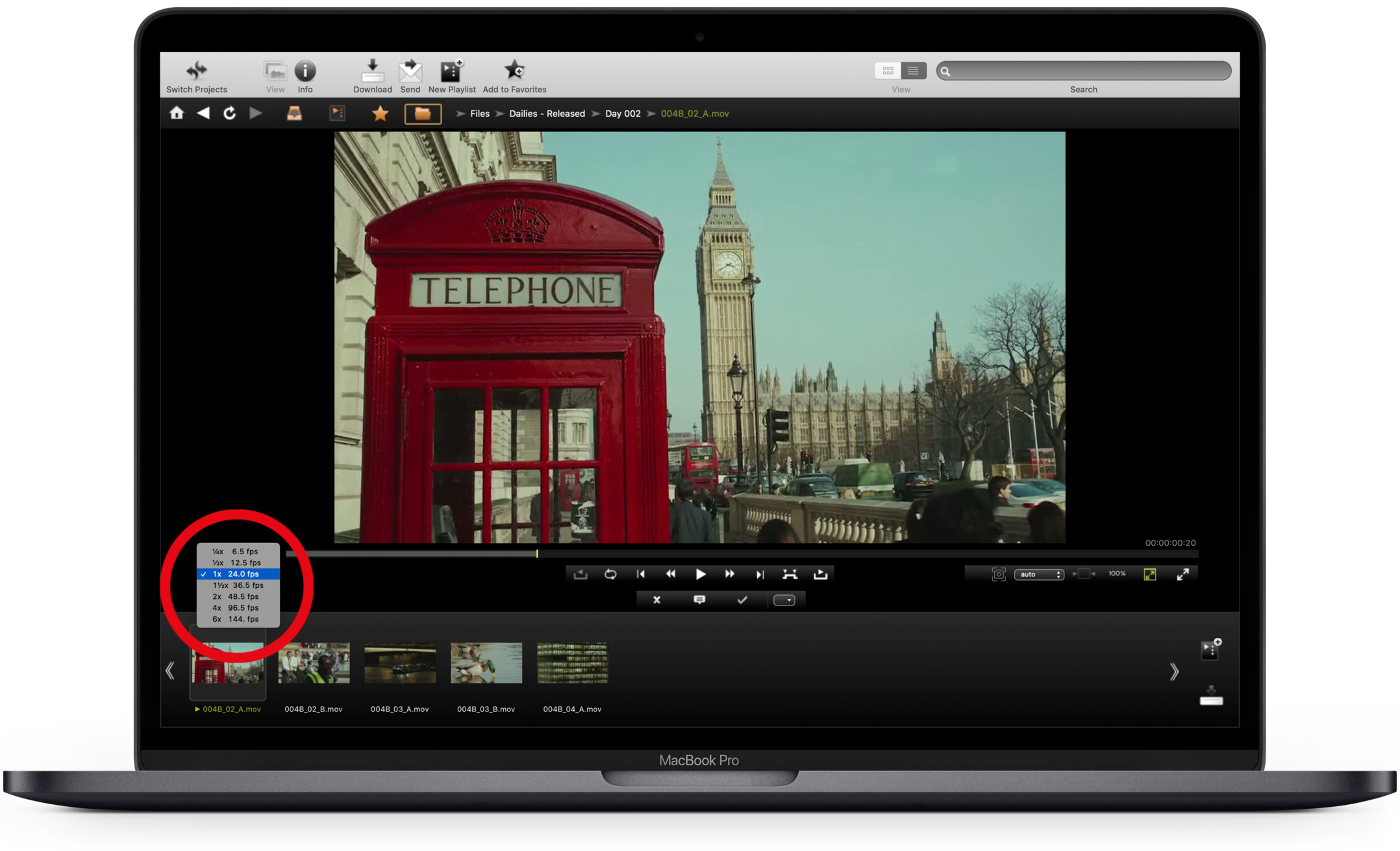Screen dimensions: 1400x851
Task: Expand thumbnail strip with right chevron
Action: [1174, 672]
